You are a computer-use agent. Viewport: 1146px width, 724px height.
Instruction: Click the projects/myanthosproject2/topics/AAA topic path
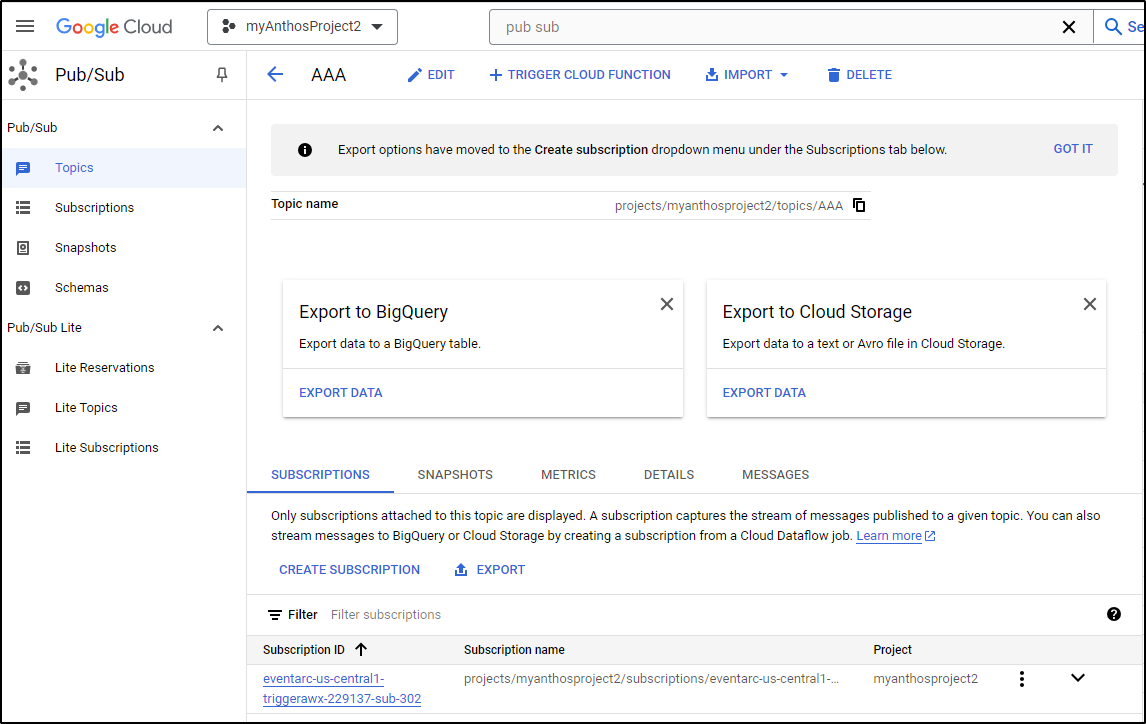(729, 206)
